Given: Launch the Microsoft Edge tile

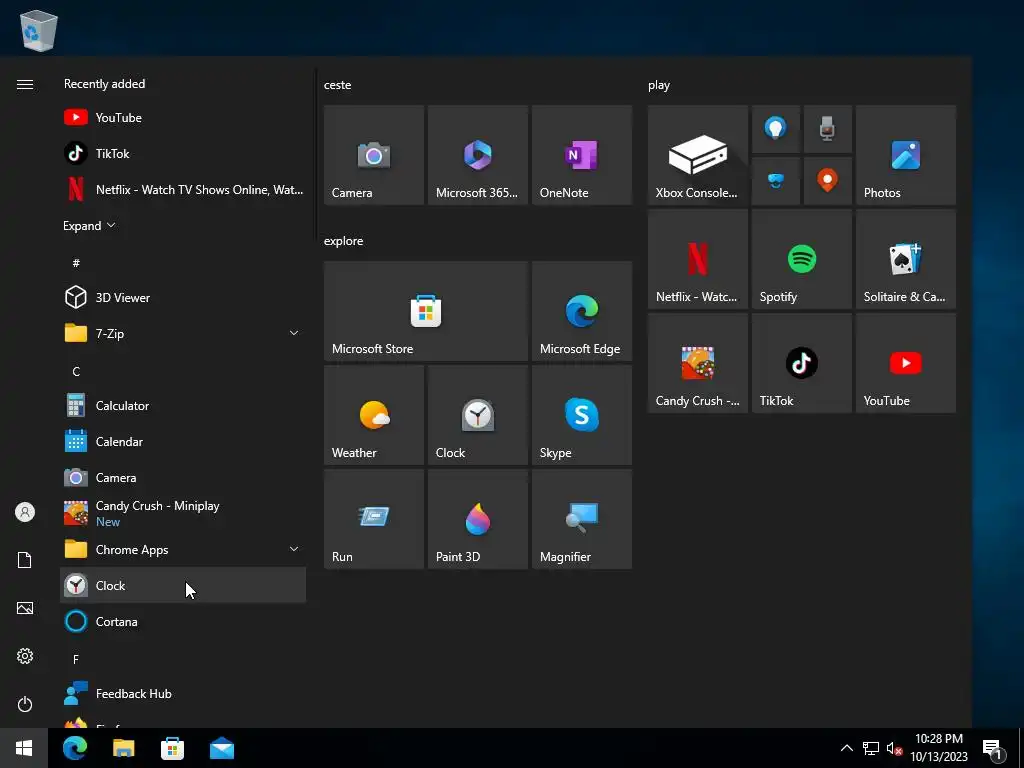Looking at the screenshot, I should [x=582, y=311].
